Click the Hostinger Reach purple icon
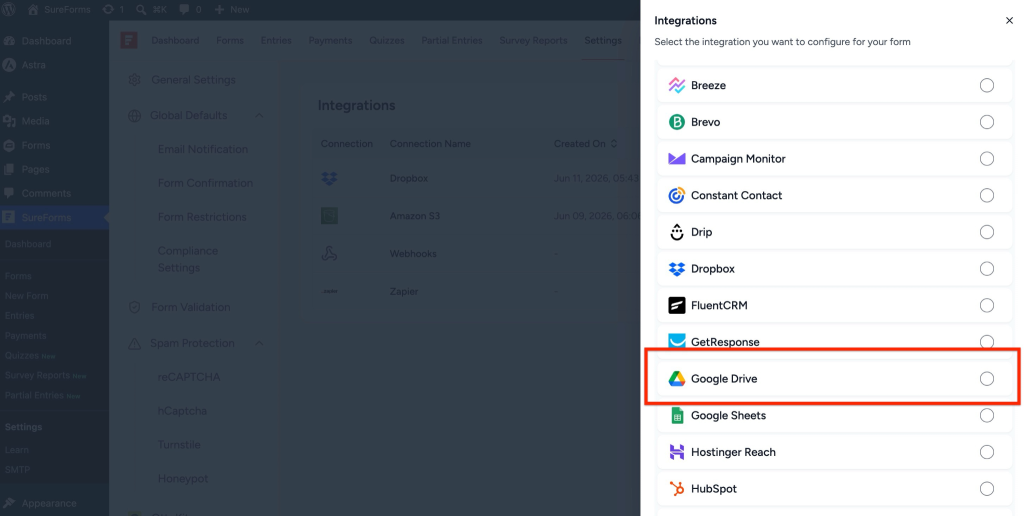The width and height of the screenshot is (1024, 516). (677, 452)
